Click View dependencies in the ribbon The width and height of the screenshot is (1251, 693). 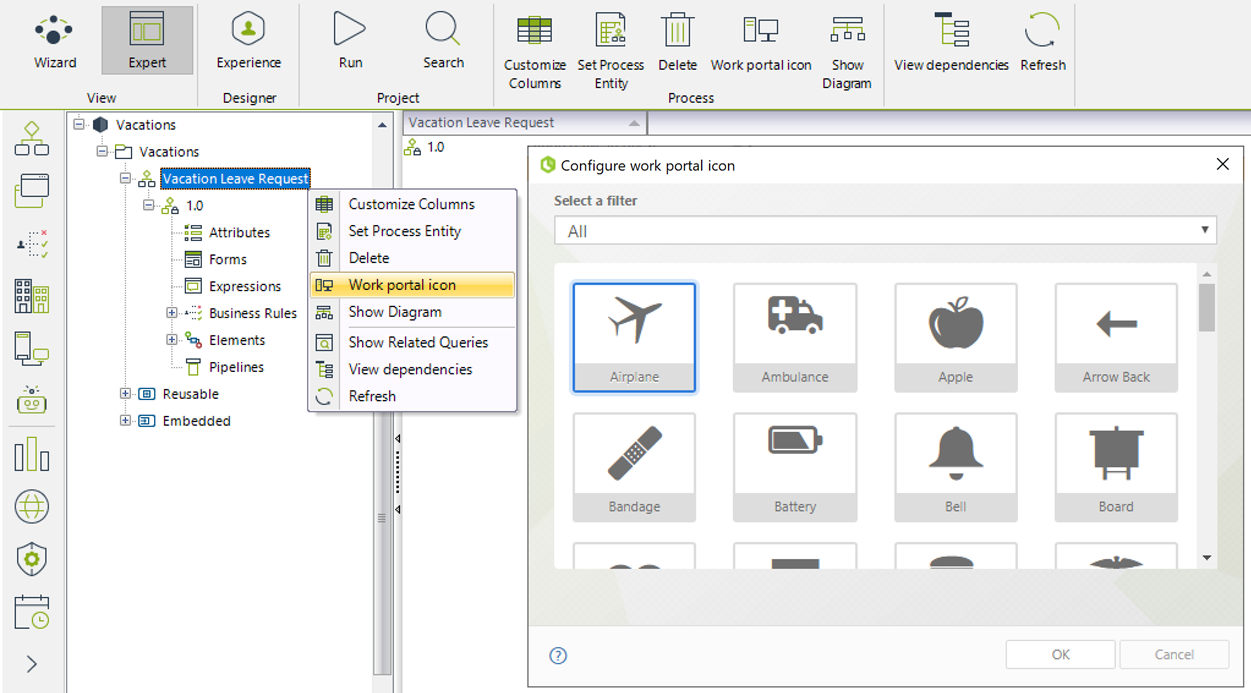[951, 41]
